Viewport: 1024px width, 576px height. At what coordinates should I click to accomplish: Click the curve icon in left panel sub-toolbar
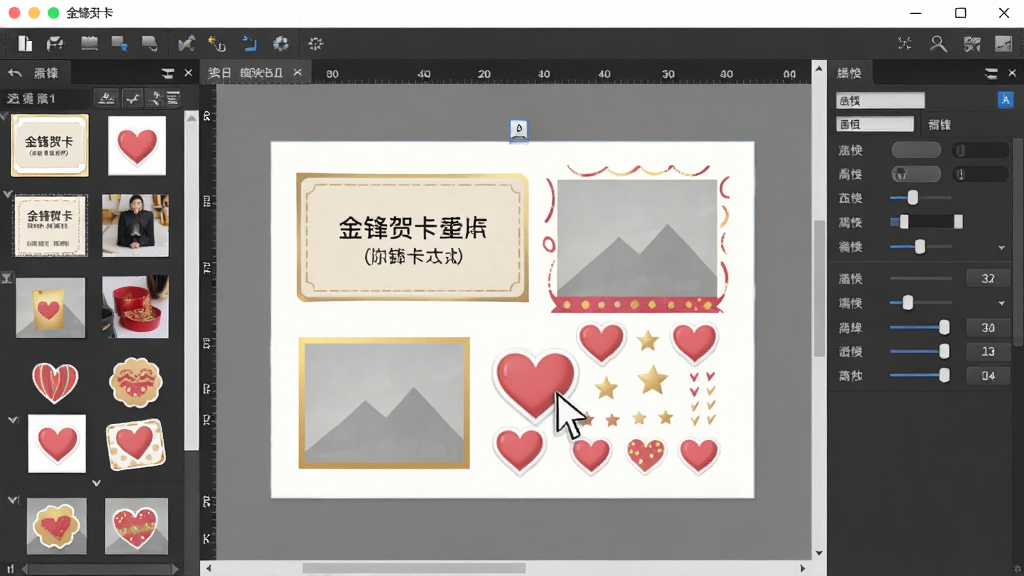[x=133, y=99]
